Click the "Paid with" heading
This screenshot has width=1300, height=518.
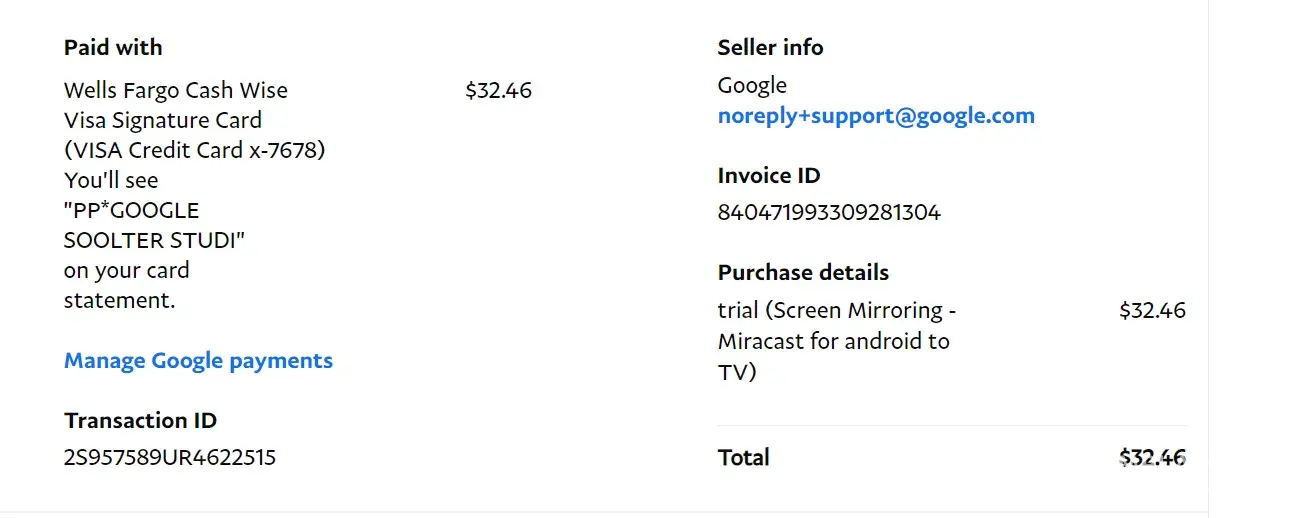pyautogui.click(x=113, y=48)
